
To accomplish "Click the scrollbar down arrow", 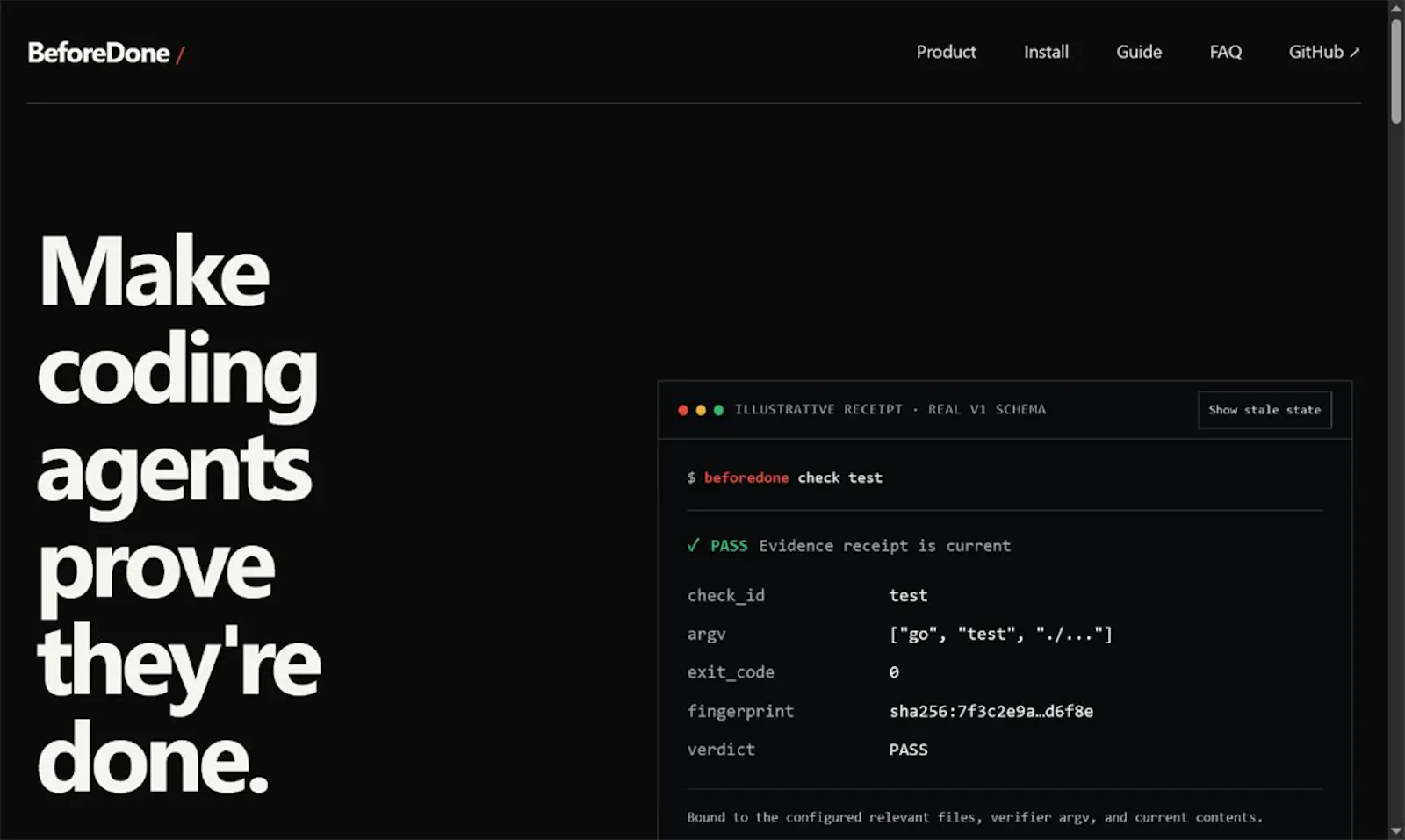I will (1396, 831).
